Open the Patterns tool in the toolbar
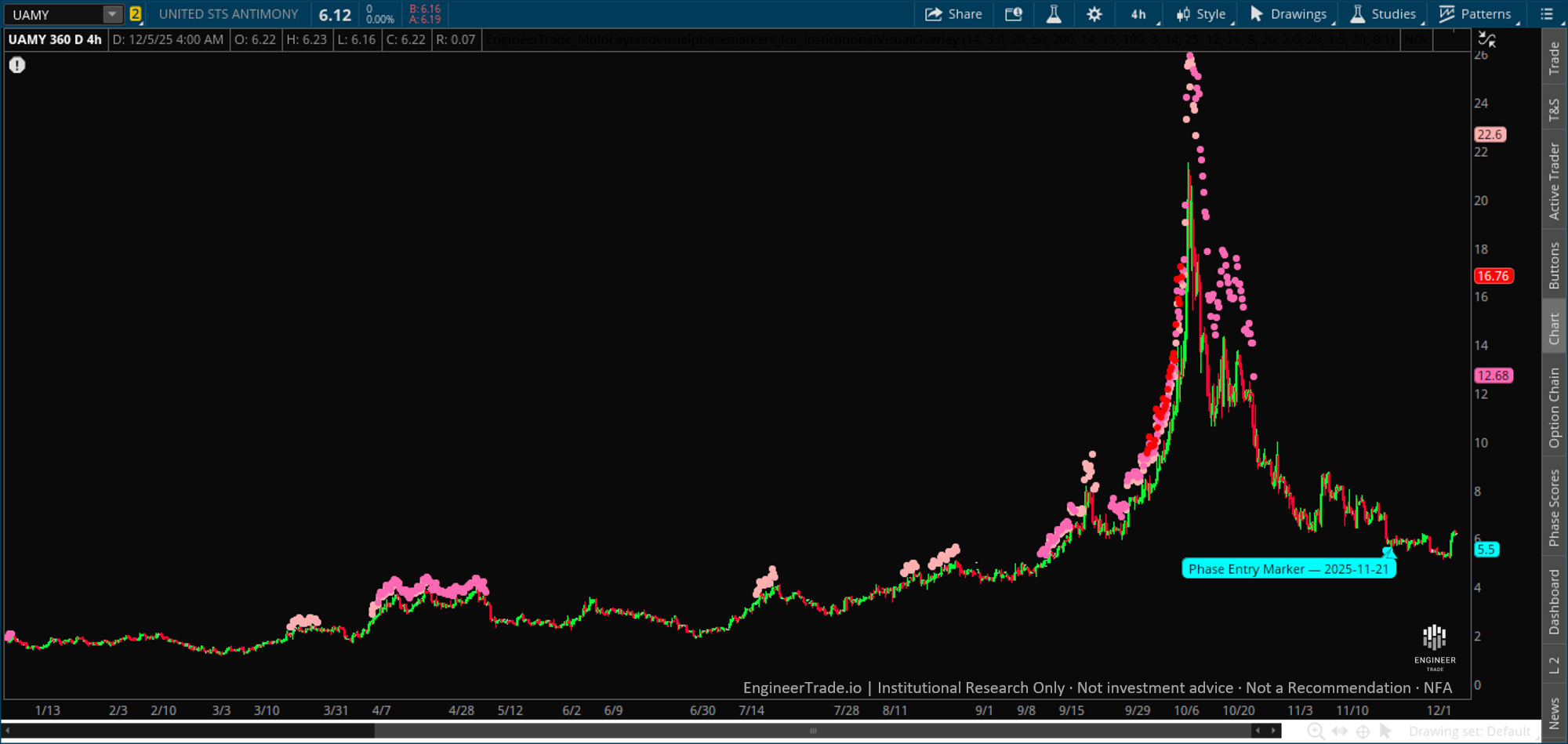Screen dimensions: 1568x744 tap(1477, 13)
